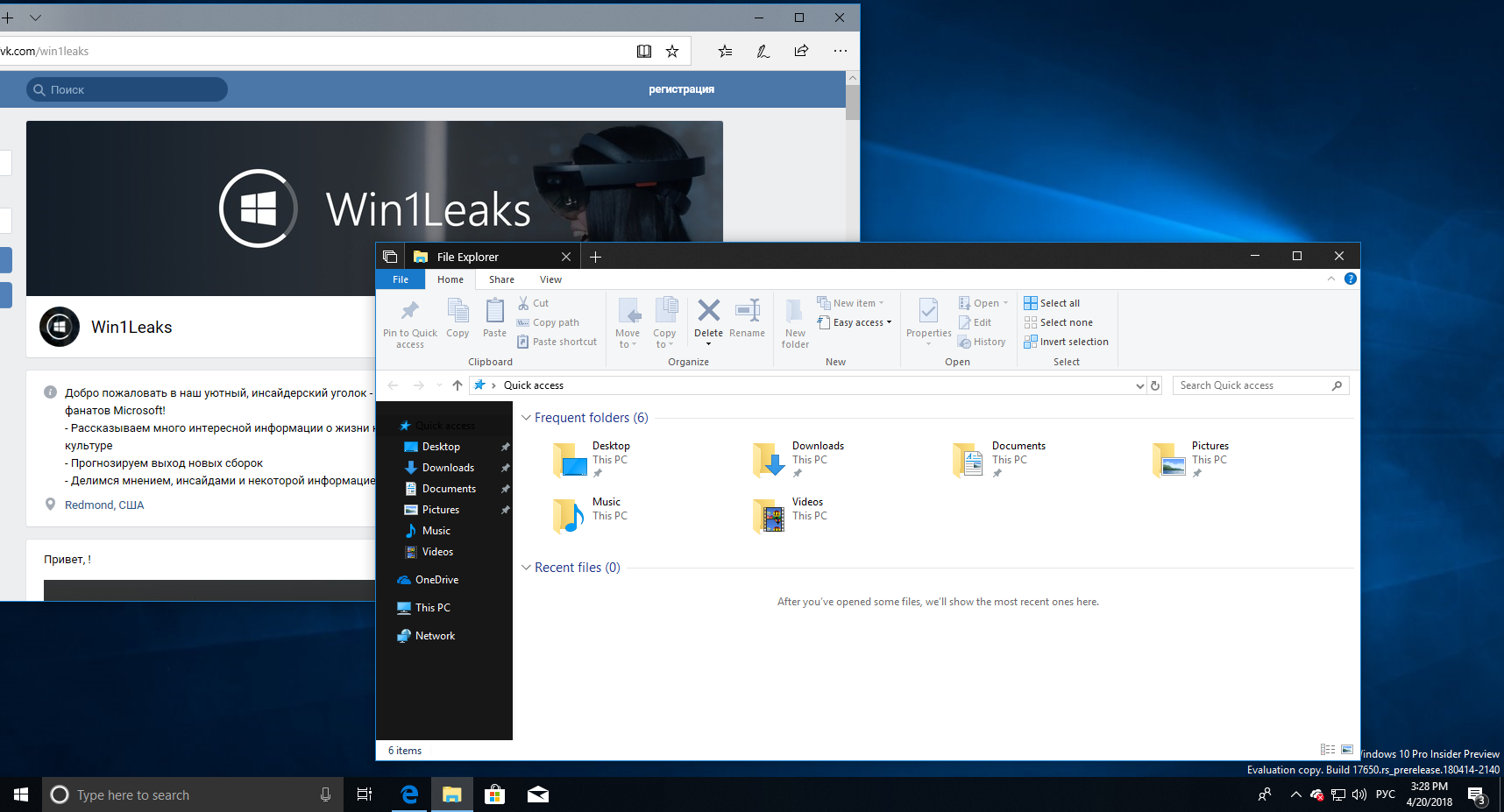Refresh the Quick access view
The width and height of the screenshot is (1504, 812).
pyautogui.click(x=1155, y=385)
